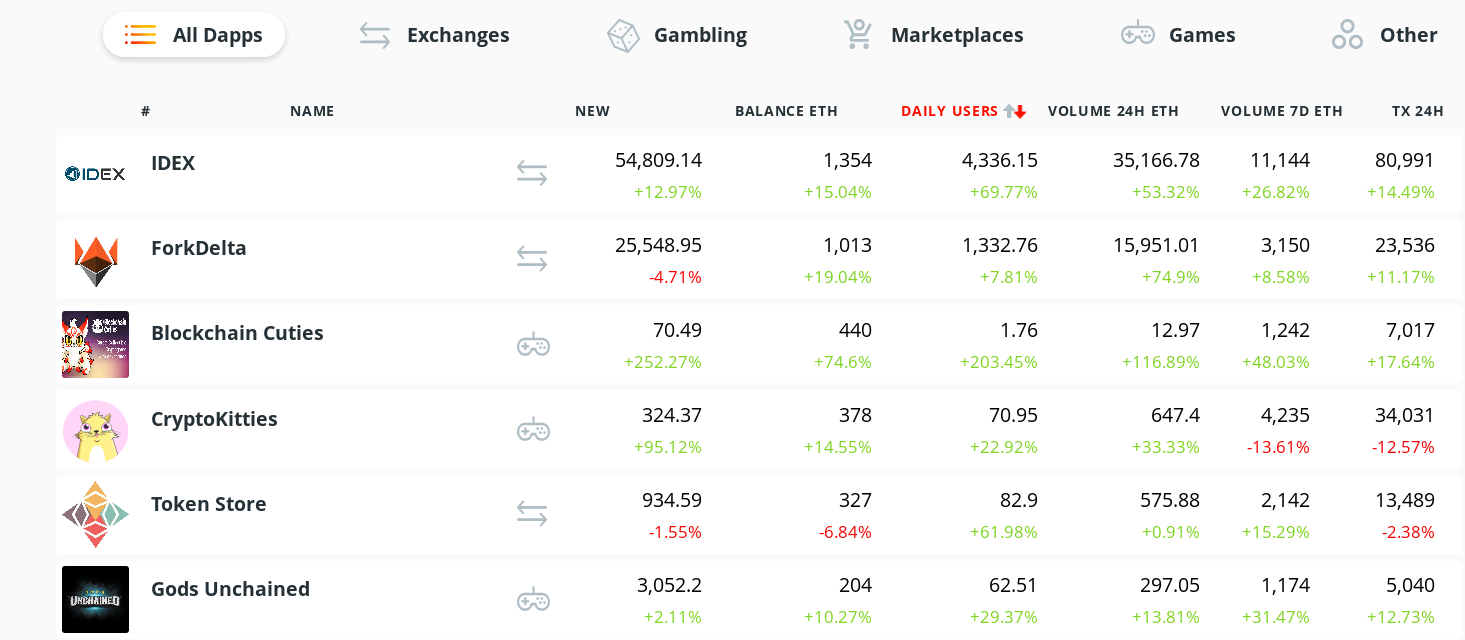Click exchange category icon in Token Store row
1465x640 pixels.
click(532, 514)
